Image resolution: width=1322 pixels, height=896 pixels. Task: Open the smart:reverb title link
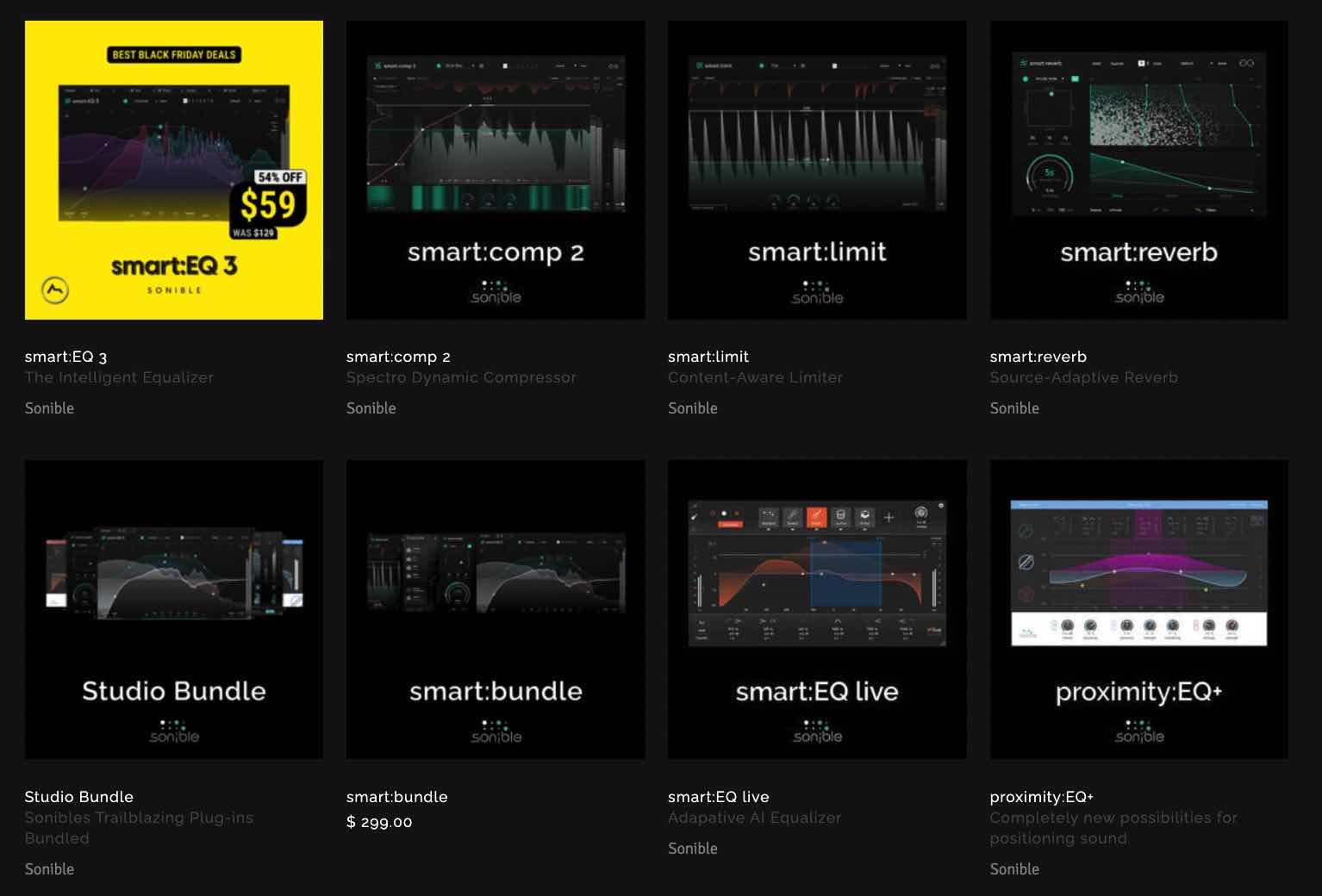pos(1038,357)
